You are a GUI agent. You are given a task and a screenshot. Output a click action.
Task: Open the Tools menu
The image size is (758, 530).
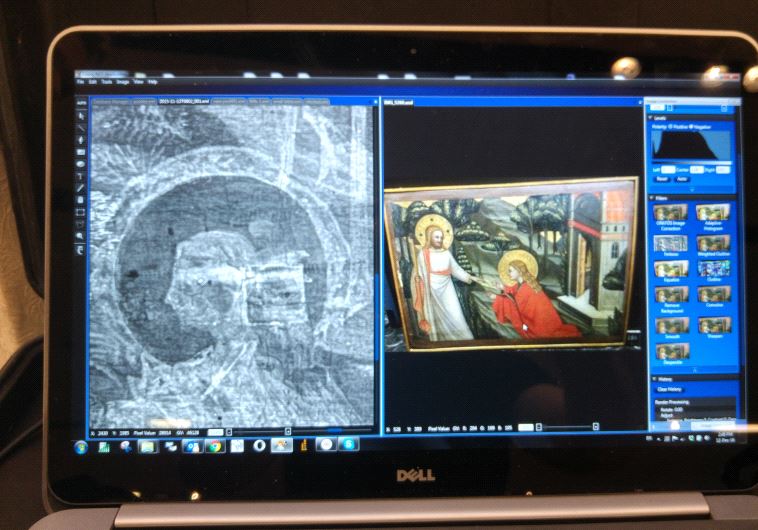pos(104,81)
